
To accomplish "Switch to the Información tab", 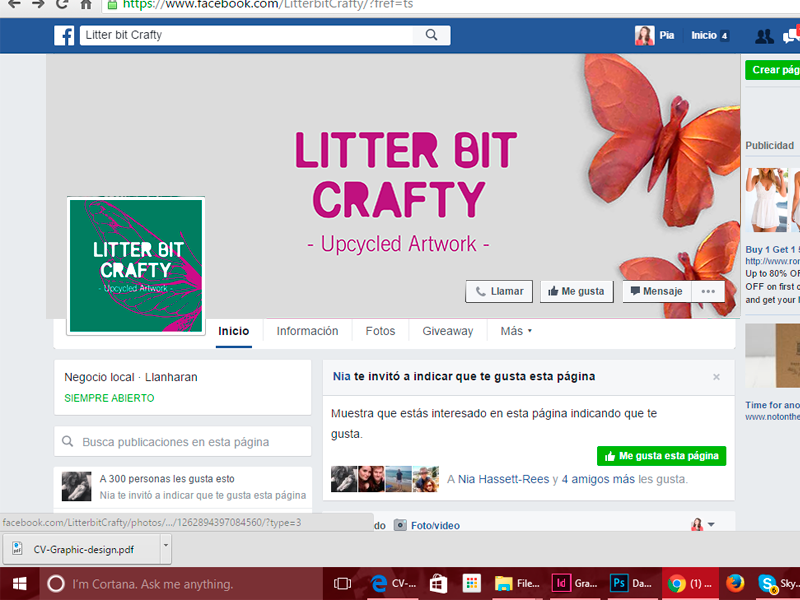I will click(x=307, y=331).
